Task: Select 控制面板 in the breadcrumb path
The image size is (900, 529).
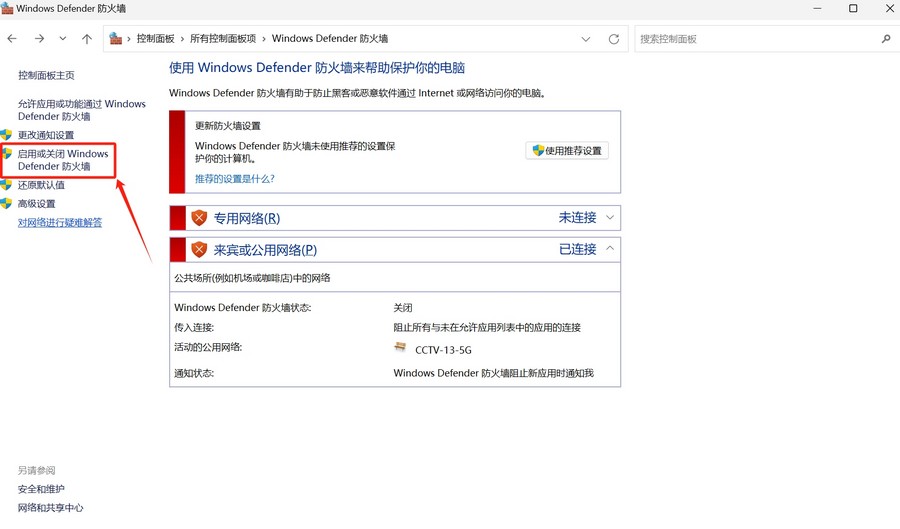Action: (155, 38)
